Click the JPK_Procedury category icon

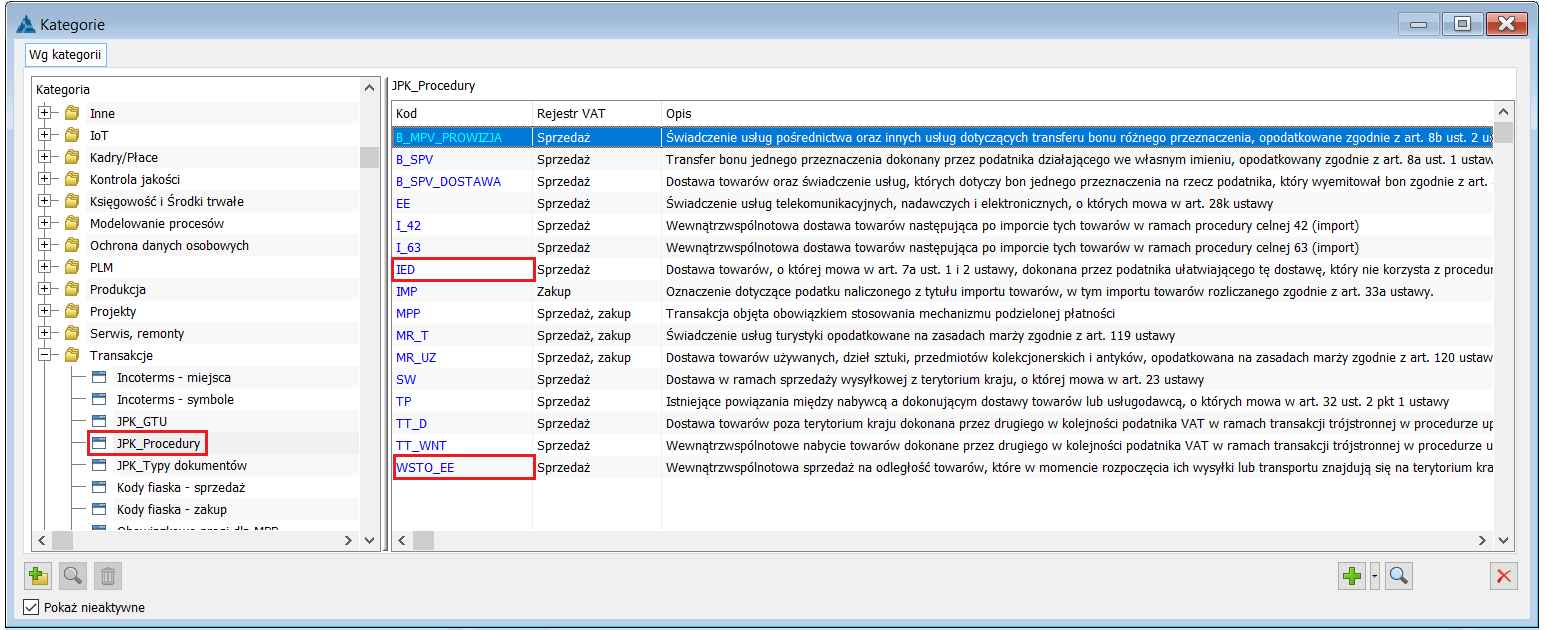click(x=99, y=443)
